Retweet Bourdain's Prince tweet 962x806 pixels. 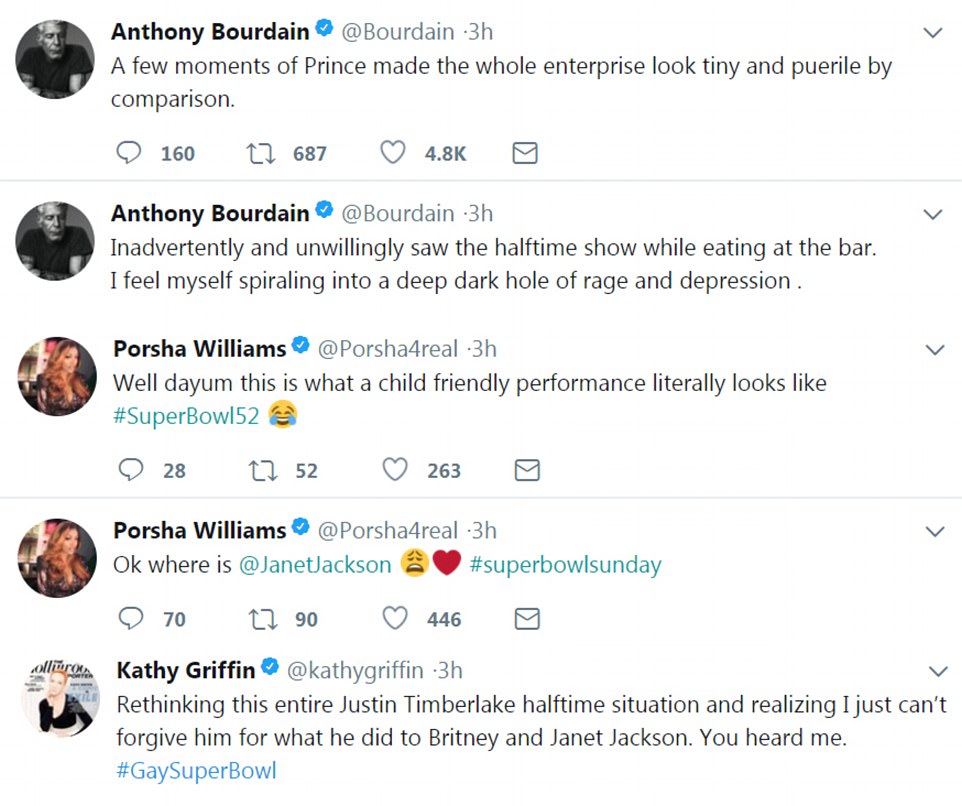coord(260,153)
